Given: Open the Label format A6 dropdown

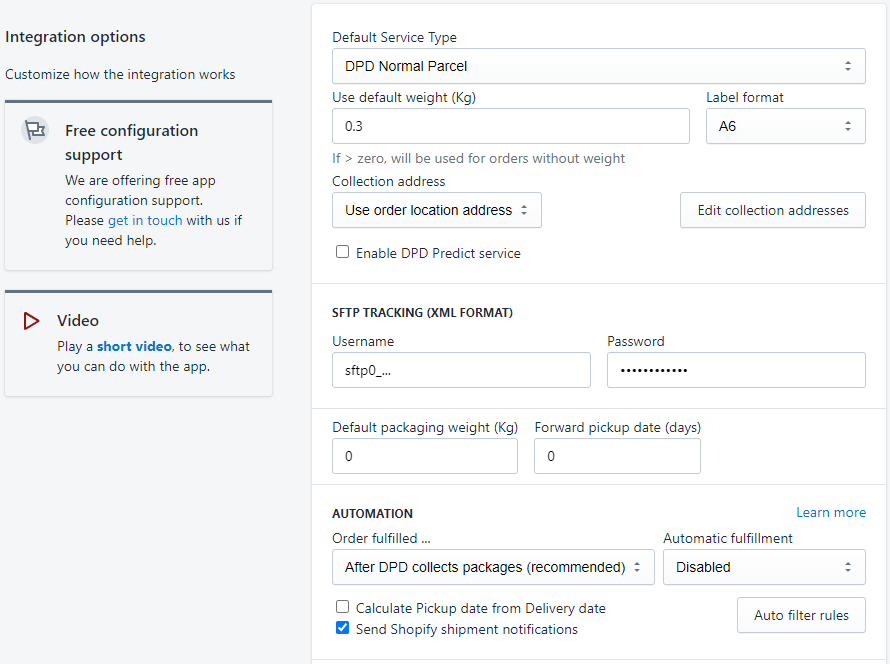Looking at the screenshot, I should [785, 126].
